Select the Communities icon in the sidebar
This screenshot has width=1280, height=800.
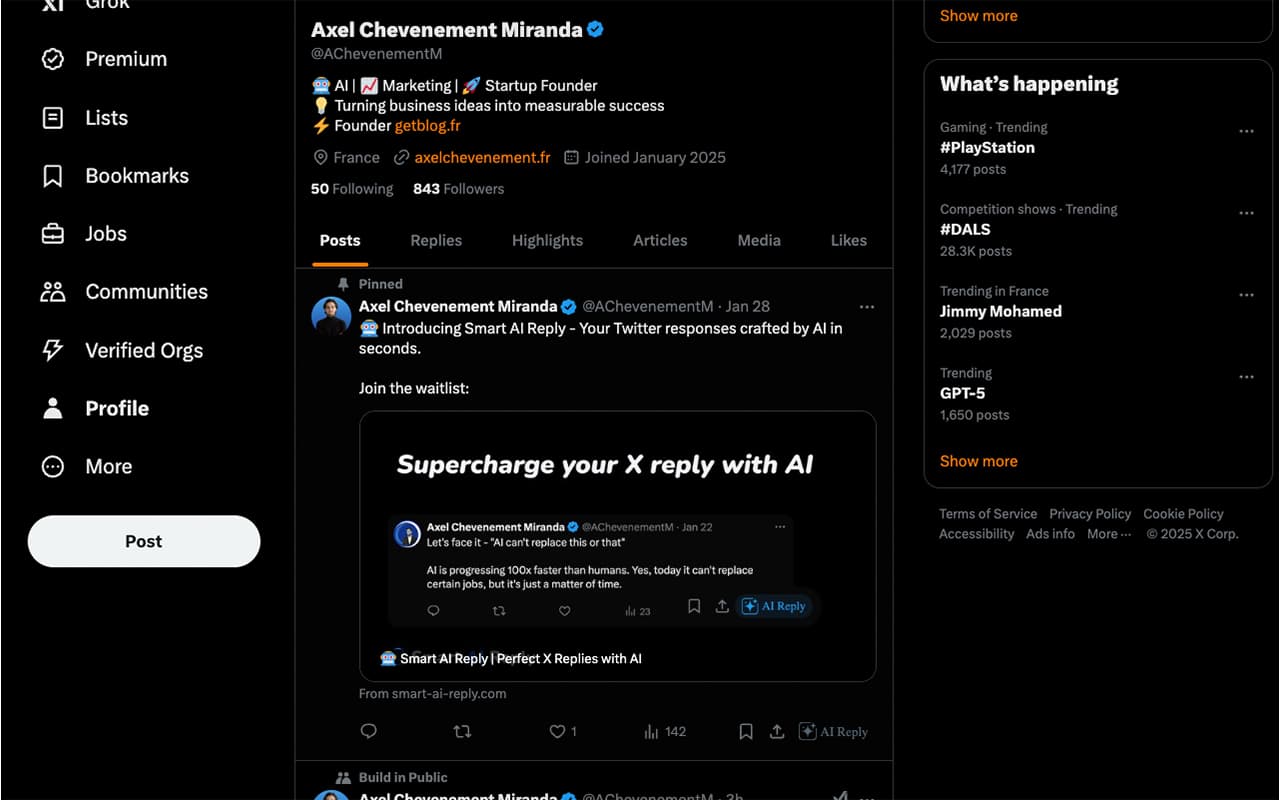52,291
